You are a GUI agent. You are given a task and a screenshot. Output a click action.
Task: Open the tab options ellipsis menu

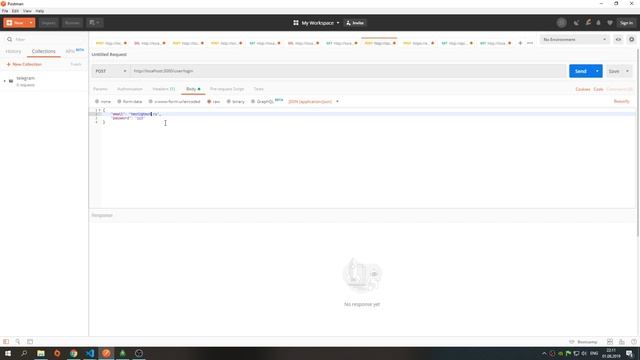(530, 43)
